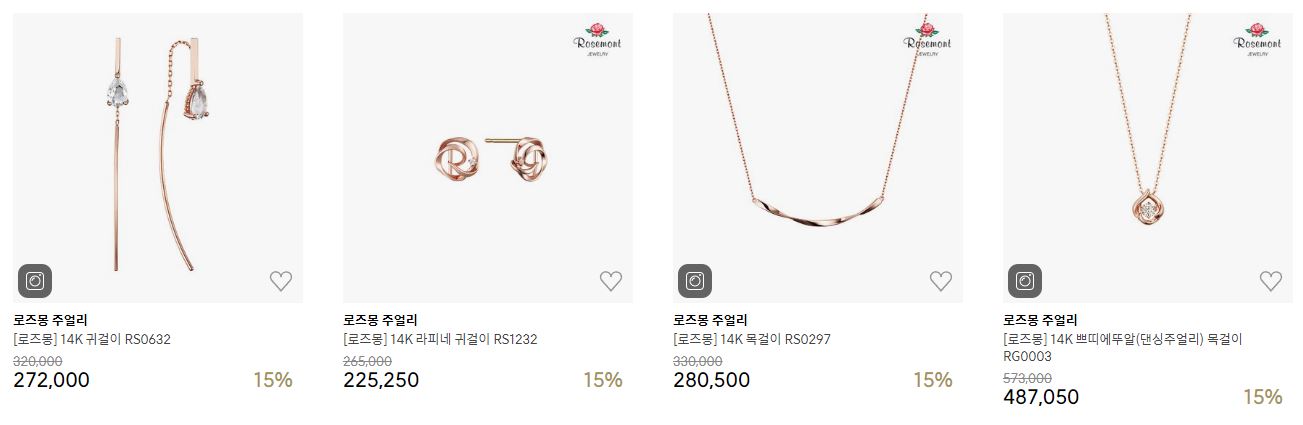View the dancing stone pendant necklace image
This screenshot has height=425, width=1303.
tap(1148, 158)
